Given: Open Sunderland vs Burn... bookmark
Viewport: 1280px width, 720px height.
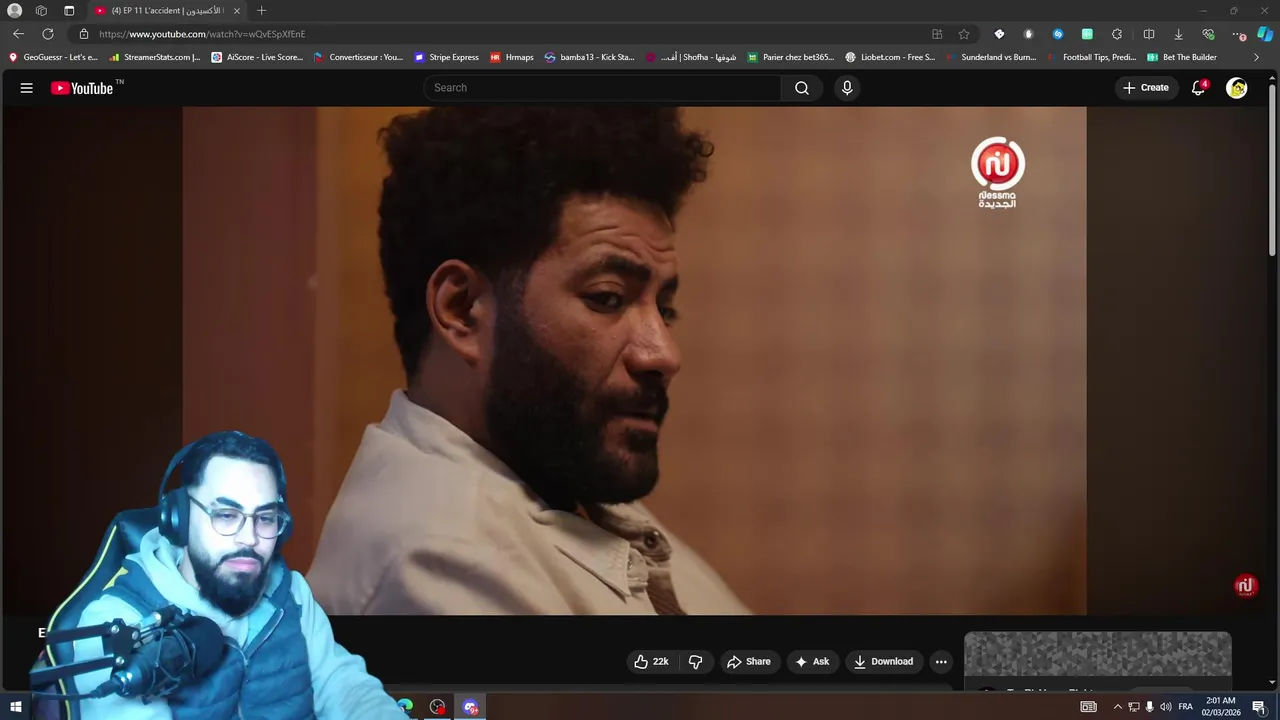Looking at the screenshot, I should pyautogui.click(x=991, y=57).
